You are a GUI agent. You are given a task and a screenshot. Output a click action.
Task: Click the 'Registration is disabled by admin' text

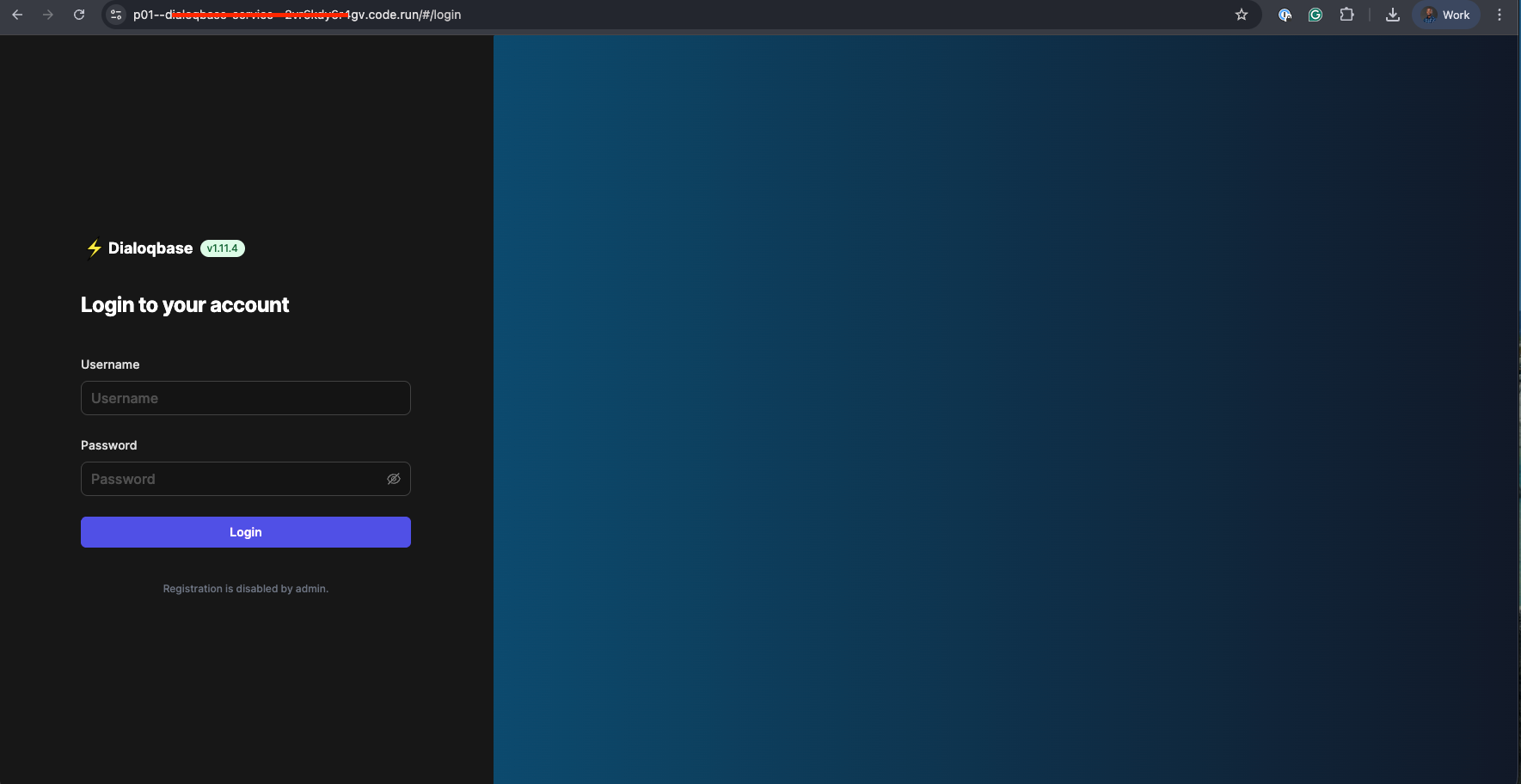point(246,589)
